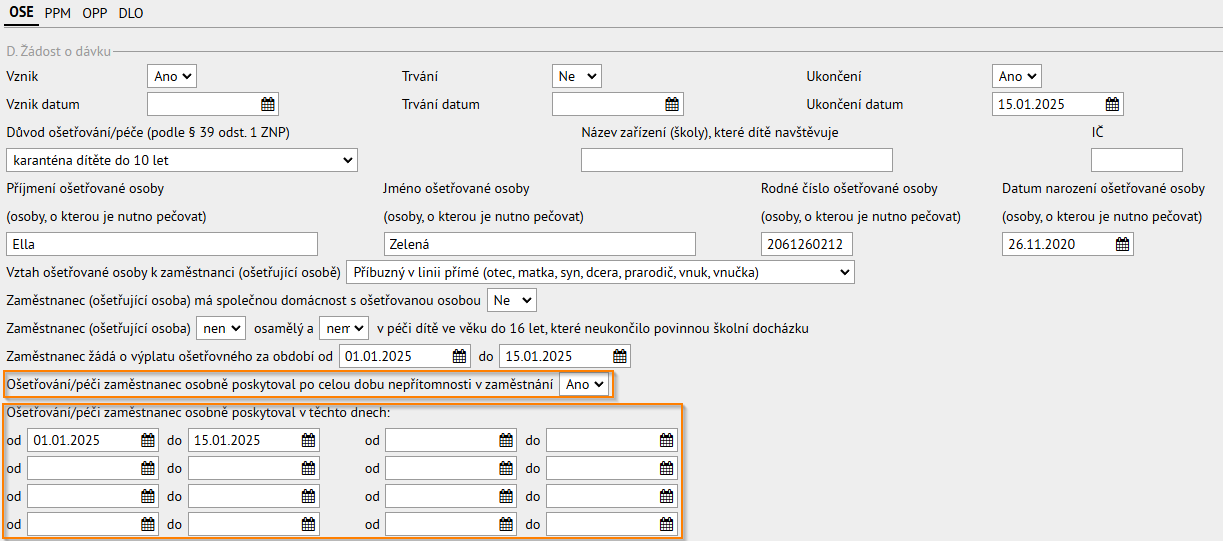Click Příjmení field containing Ella

point(162,244)
